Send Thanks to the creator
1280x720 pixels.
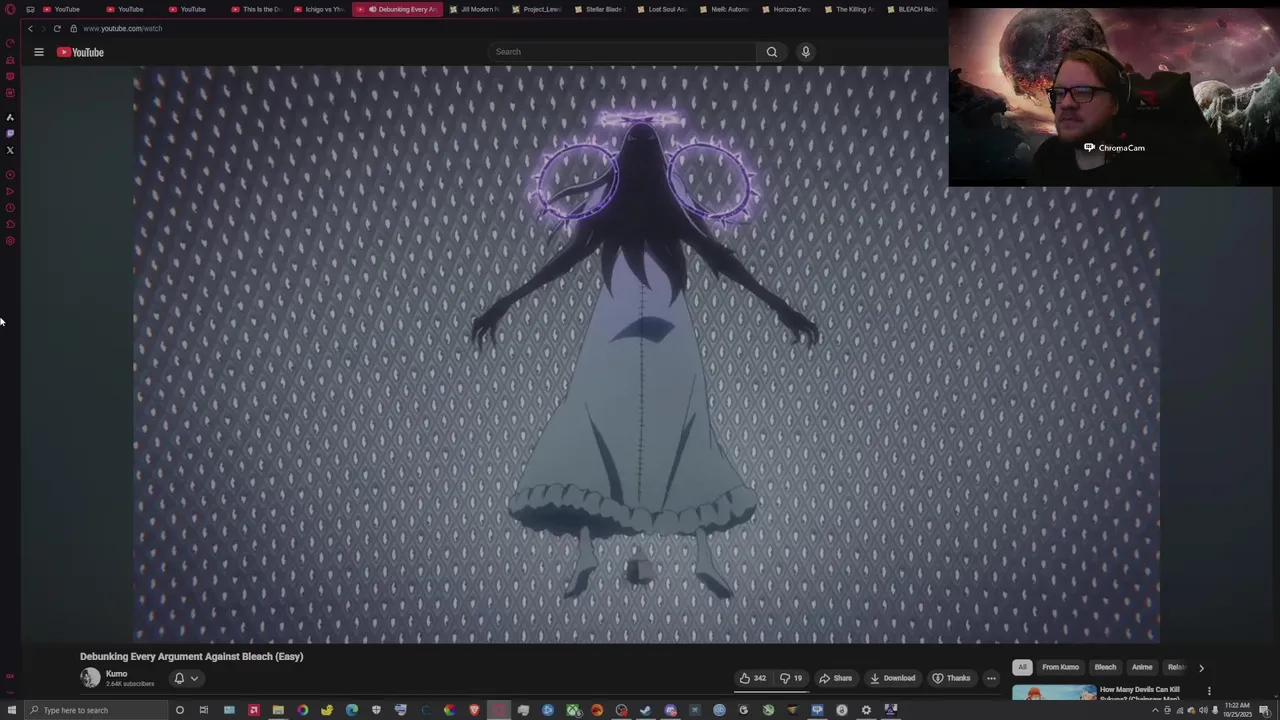click(951, 678)
